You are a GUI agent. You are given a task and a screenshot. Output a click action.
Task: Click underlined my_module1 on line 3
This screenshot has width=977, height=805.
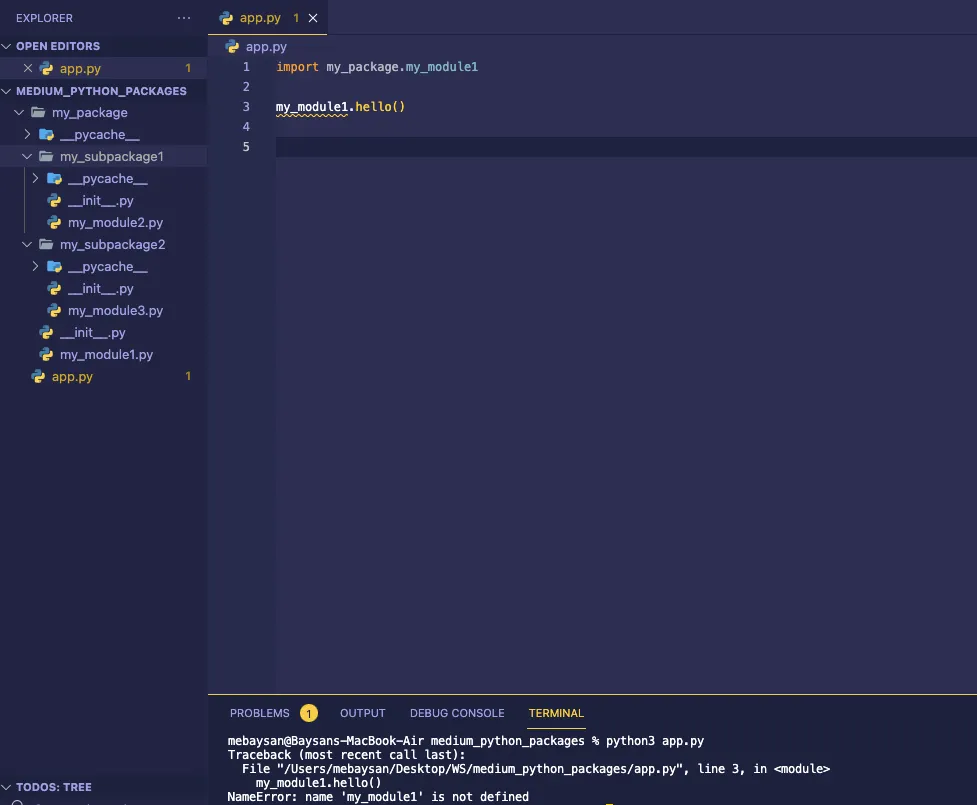point(312,107)
